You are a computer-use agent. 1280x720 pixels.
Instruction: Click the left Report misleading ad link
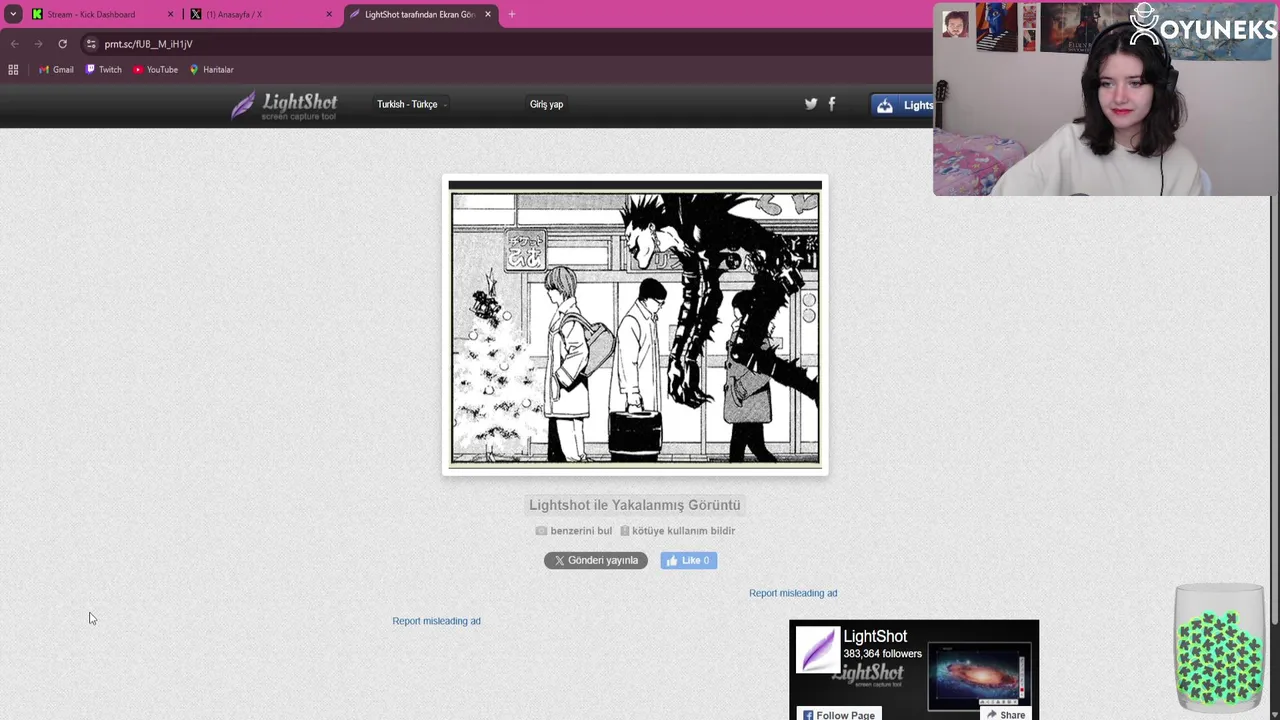[x=436, y=621]
